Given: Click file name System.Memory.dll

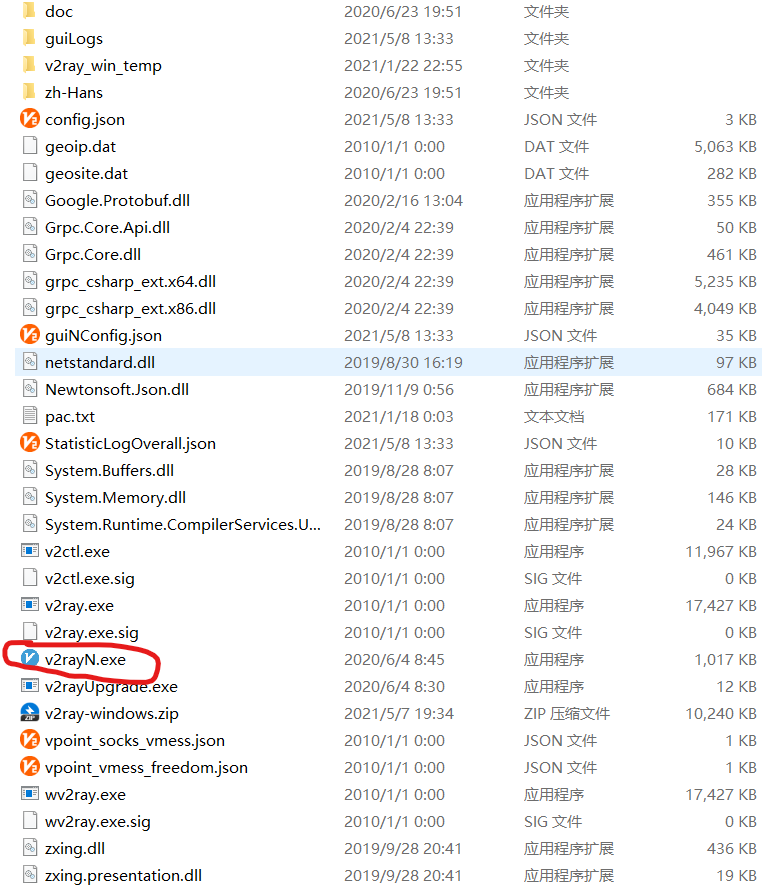Looking at the screenshot, I should tap(116, 498).
